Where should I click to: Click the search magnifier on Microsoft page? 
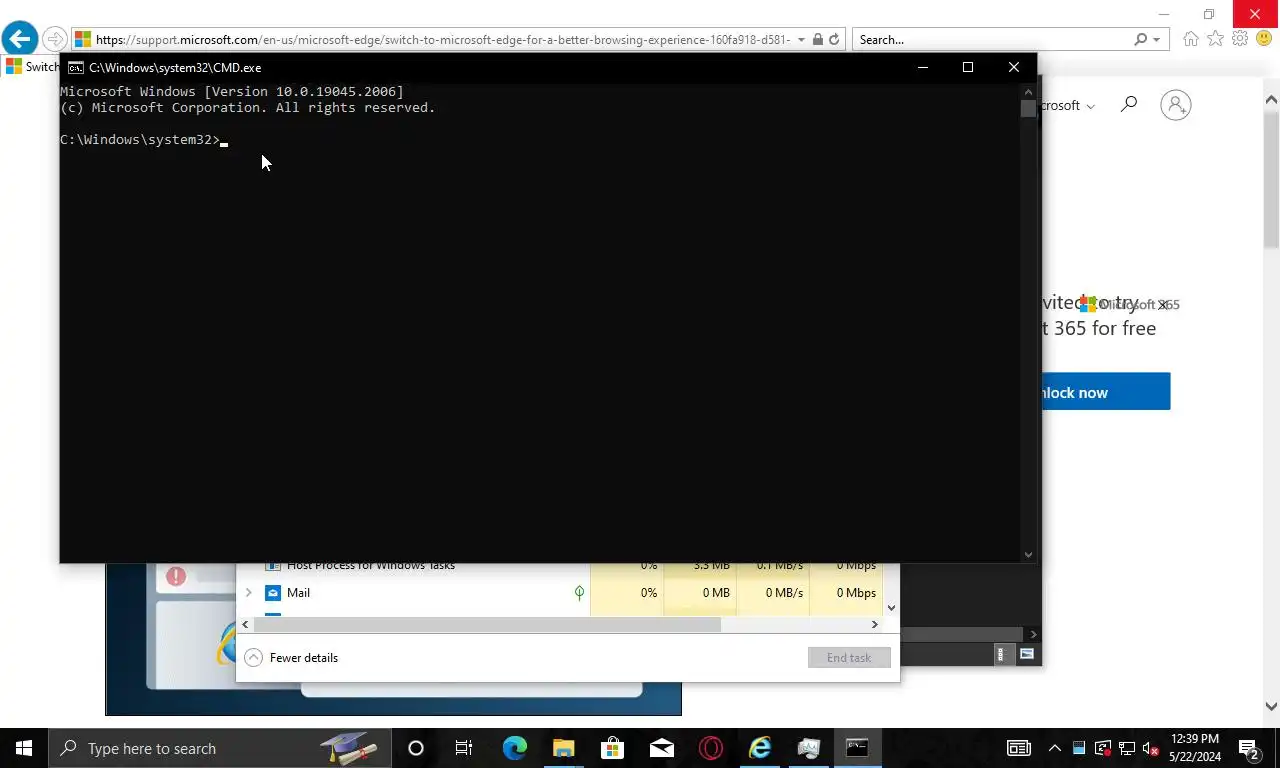point(1129,104)
